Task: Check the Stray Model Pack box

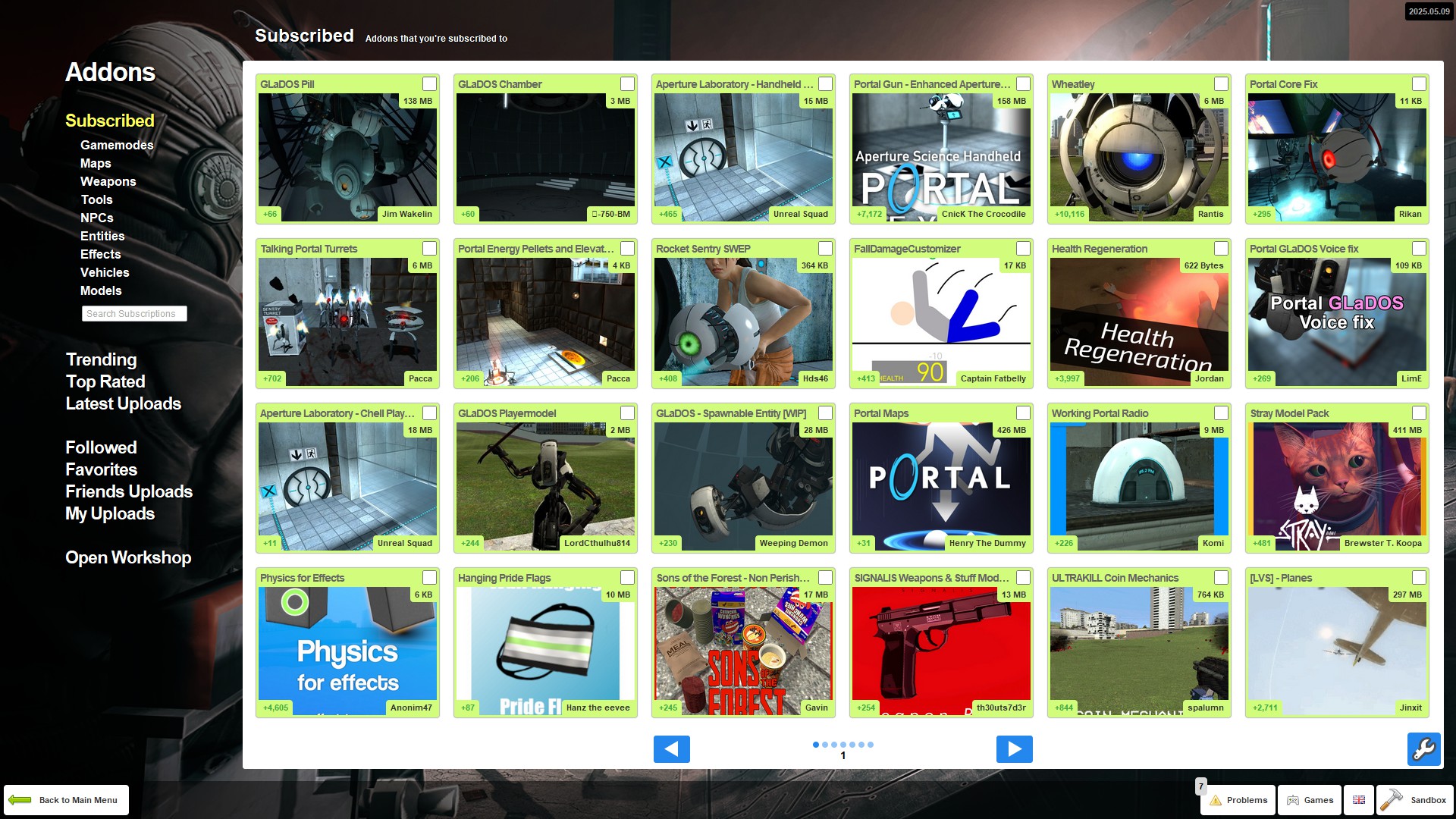Action: pyautogui.click(x=1419, y=413)
